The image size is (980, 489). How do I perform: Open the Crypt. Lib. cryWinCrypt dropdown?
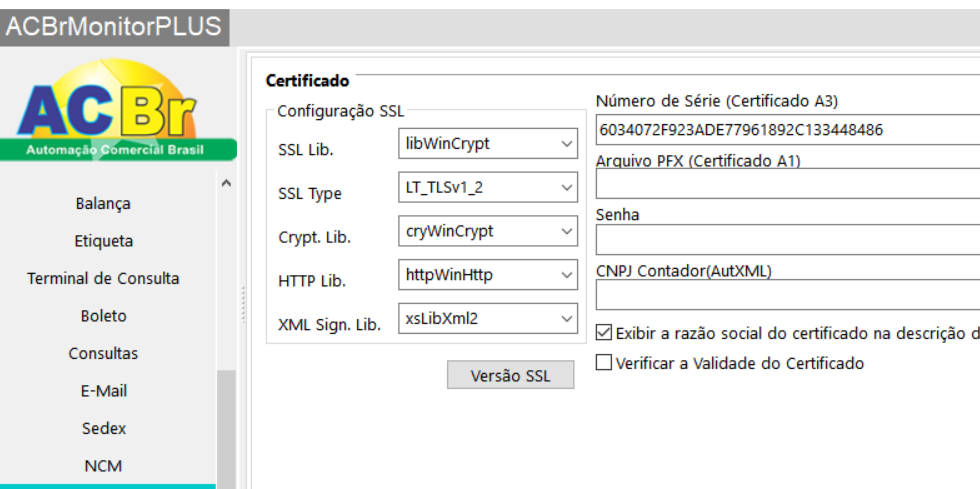pos(488,231)
